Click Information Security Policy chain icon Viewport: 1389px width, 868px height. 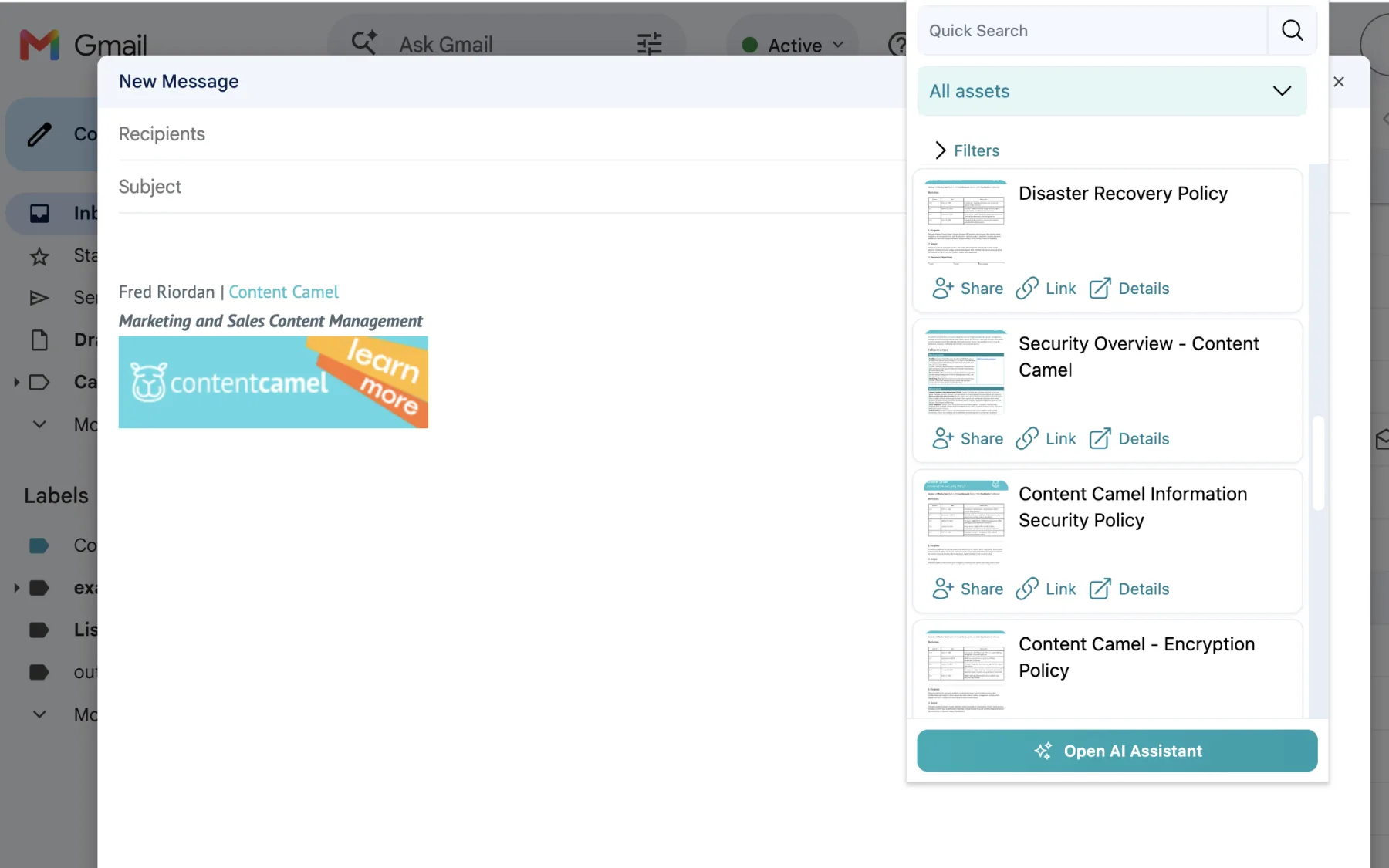[1027, 589]
